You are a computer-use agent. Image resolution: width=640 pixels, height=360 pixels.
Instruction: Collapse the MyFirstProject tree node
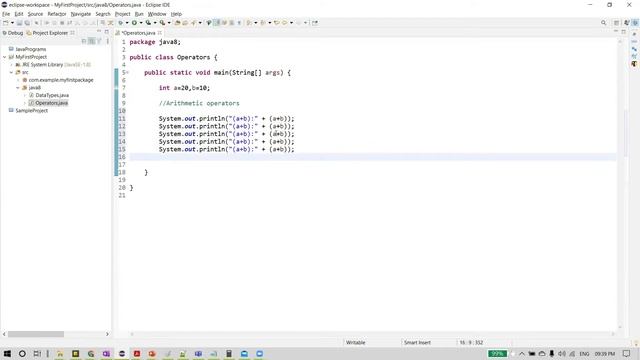click(4, 57)
